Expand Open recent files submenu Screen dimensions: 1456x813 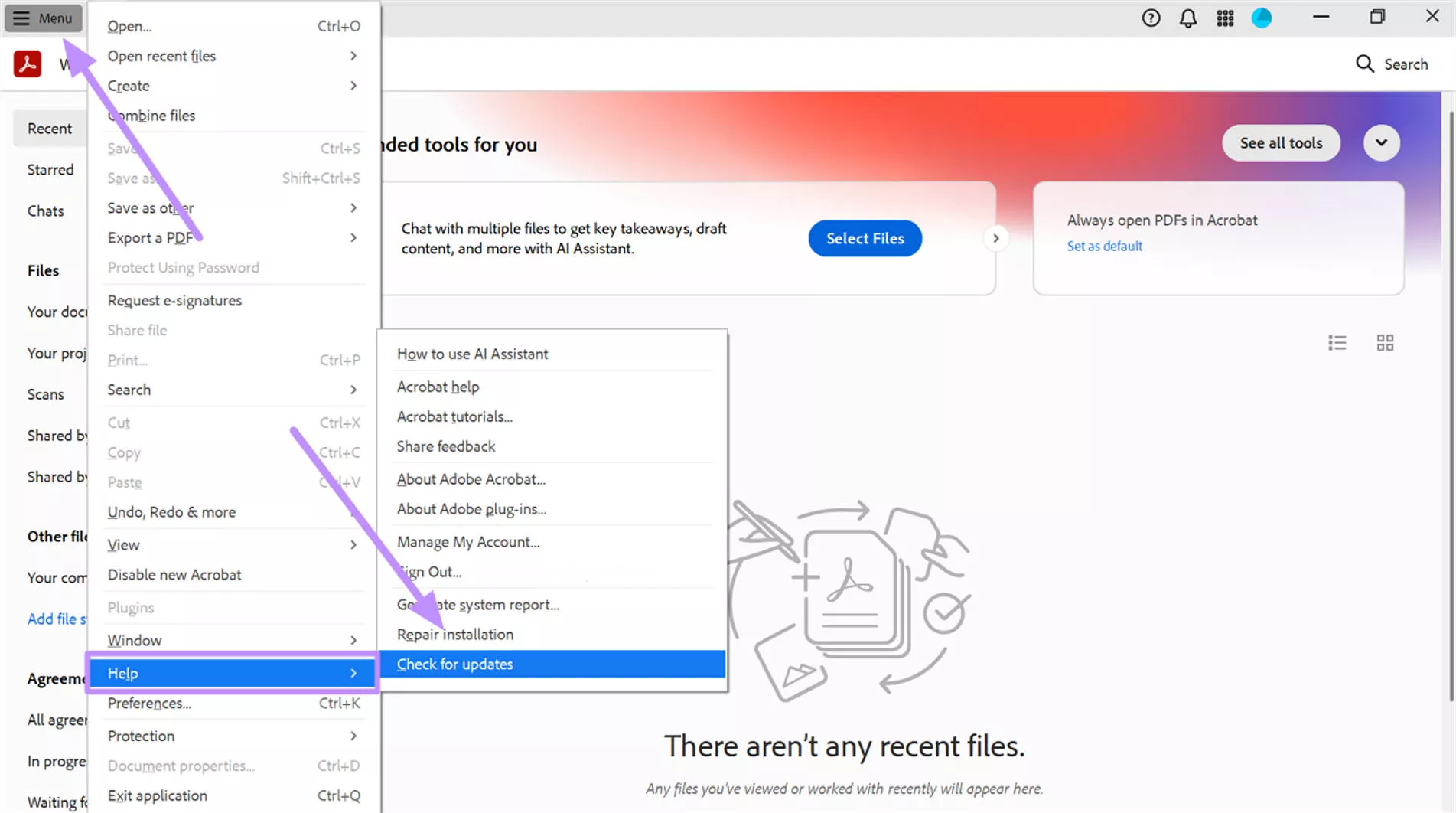coord(353,56)
